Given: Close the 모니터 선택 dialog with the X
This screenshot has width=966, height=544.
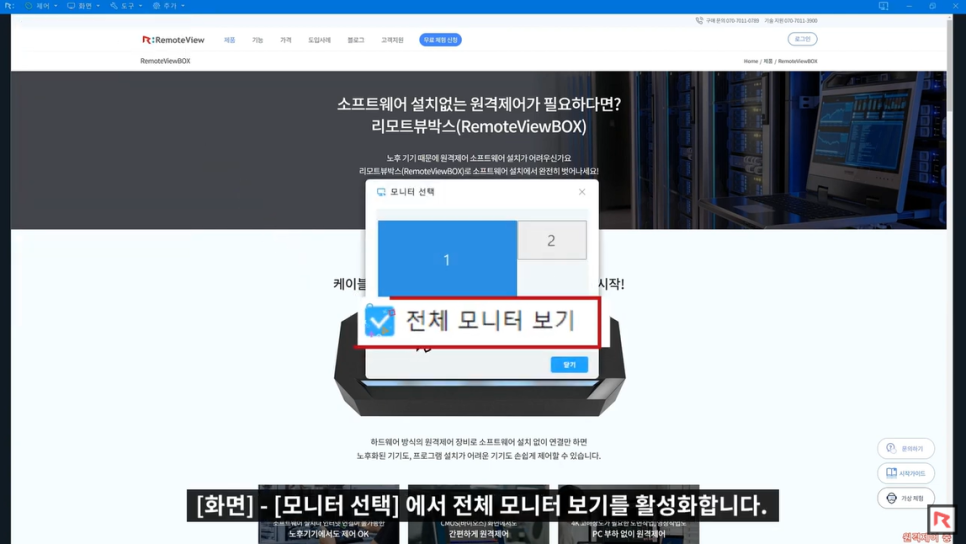Looking at the screenshot, I should [582, 192].
